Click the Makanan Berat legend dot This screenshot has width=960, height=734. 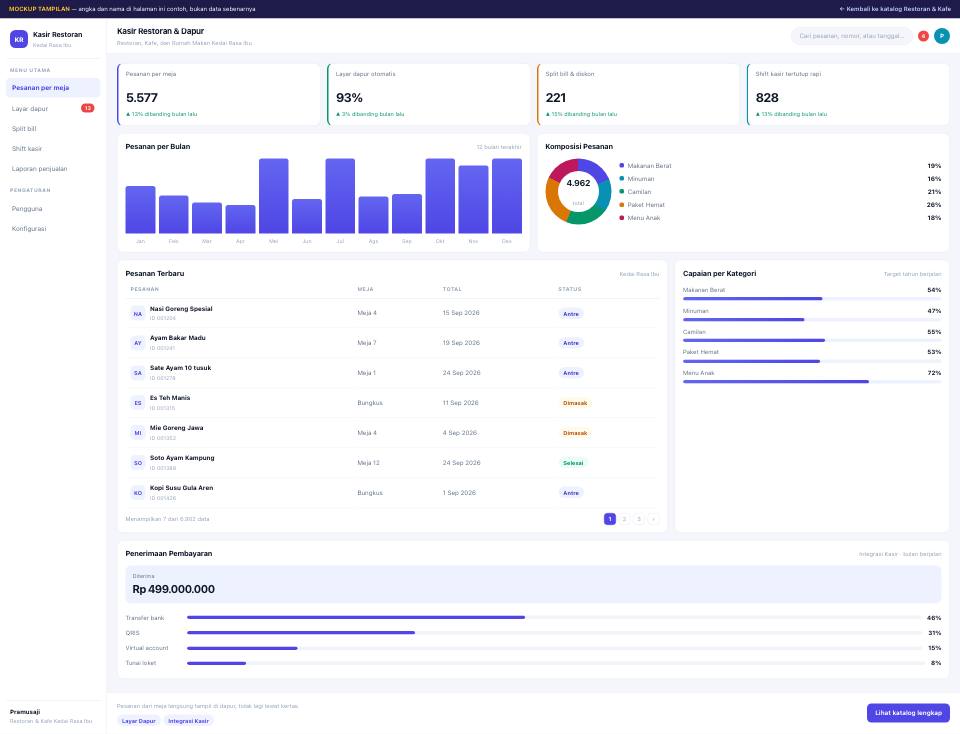coord(621,165)
